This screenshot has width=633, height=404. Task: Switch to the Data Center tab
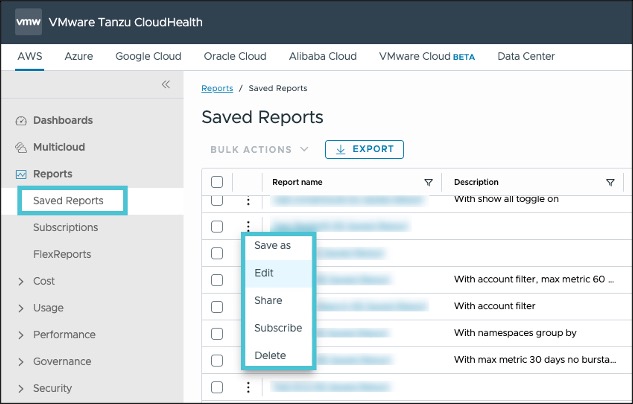(x=526, y=56)
